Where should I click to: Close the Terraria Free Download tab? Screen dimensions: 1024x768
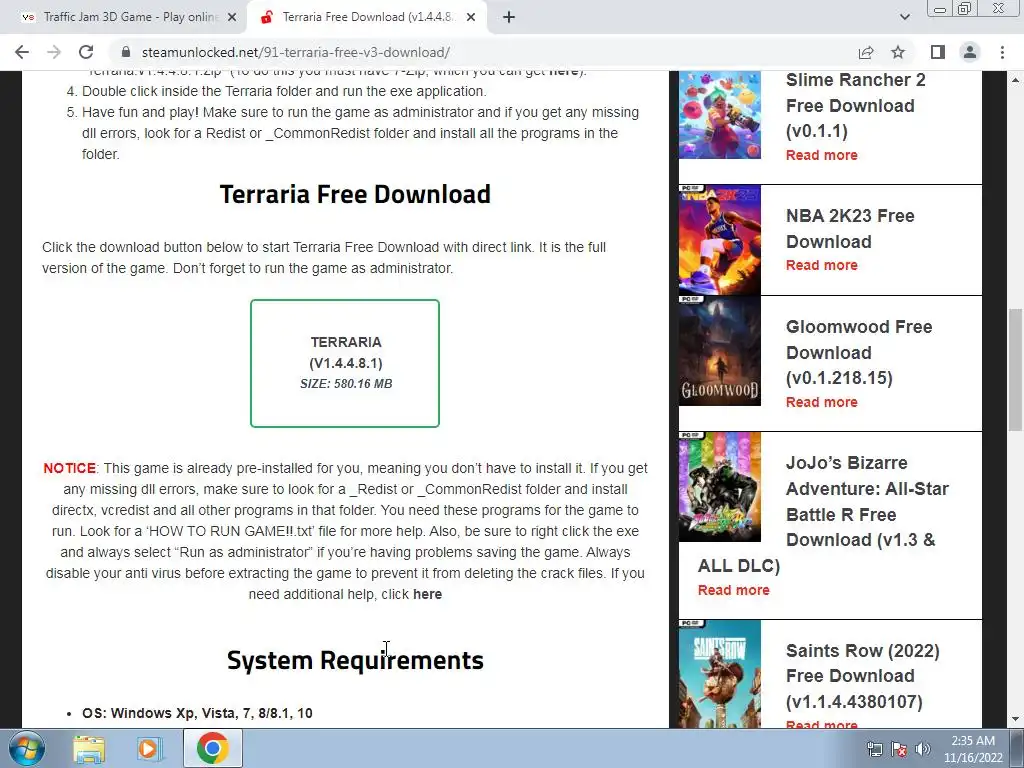point(471,17)
